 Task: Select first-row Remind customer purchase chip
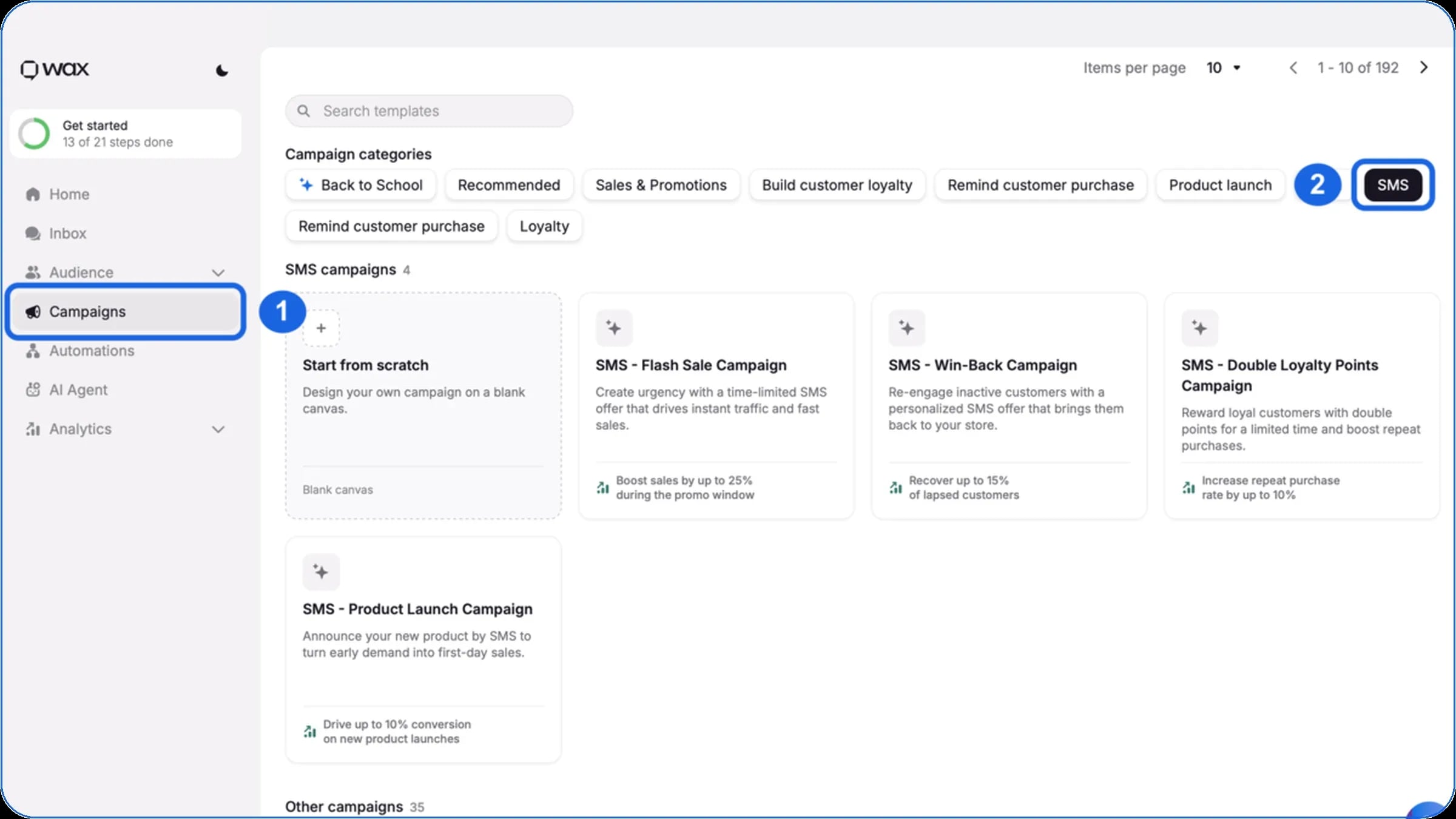[1040, 185]
